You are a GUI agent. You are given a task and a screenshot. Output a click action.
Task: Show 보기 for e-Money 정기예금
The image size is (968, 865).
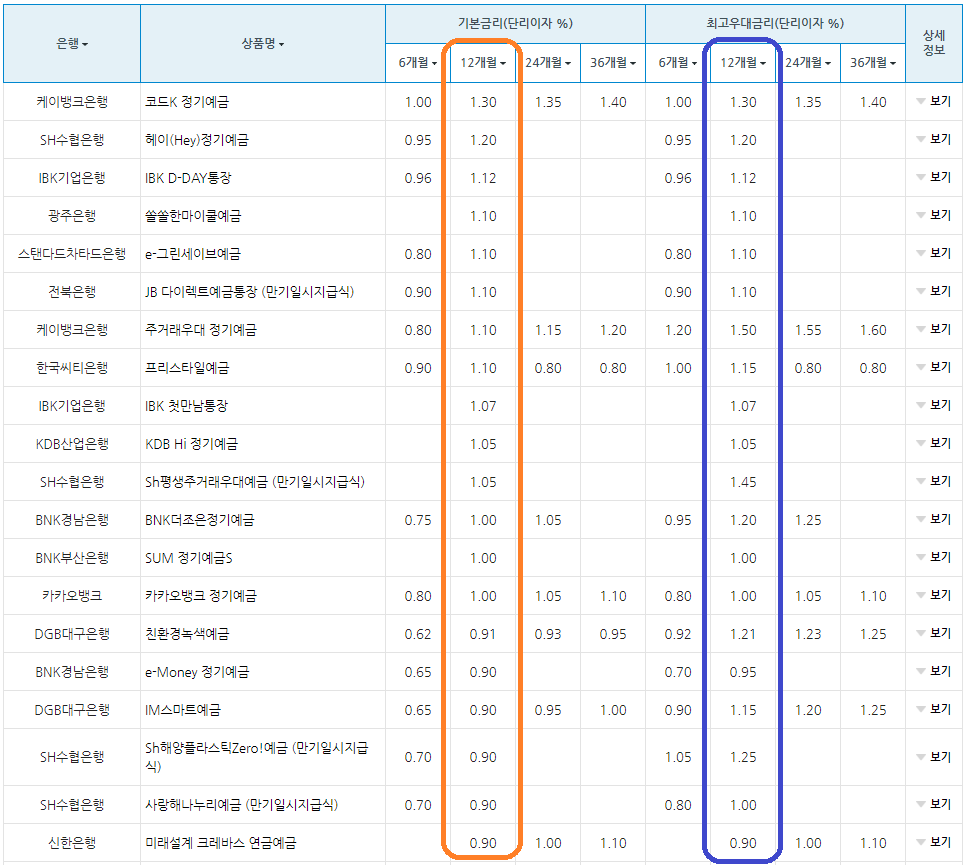click(x=934, y=671)
